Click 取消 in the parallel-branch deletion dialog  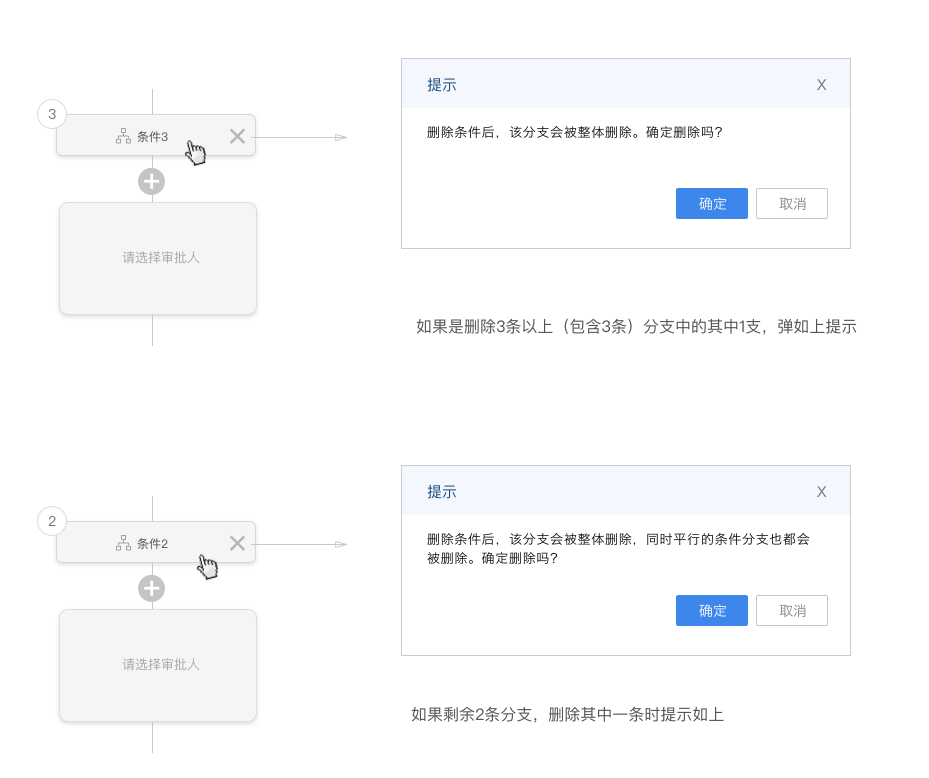(792, 611)
